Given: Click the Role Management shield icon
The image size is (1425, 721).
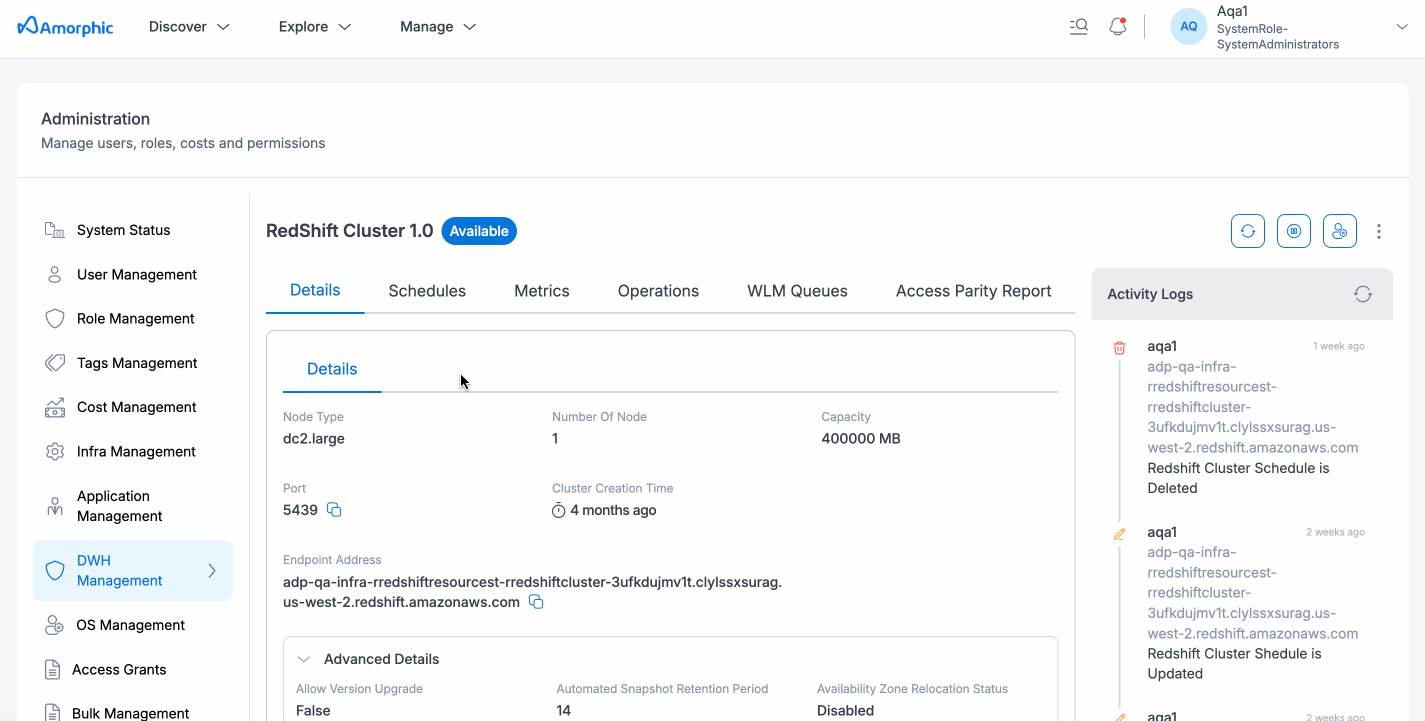Looking at the screenshot, I should click(55, 318).
